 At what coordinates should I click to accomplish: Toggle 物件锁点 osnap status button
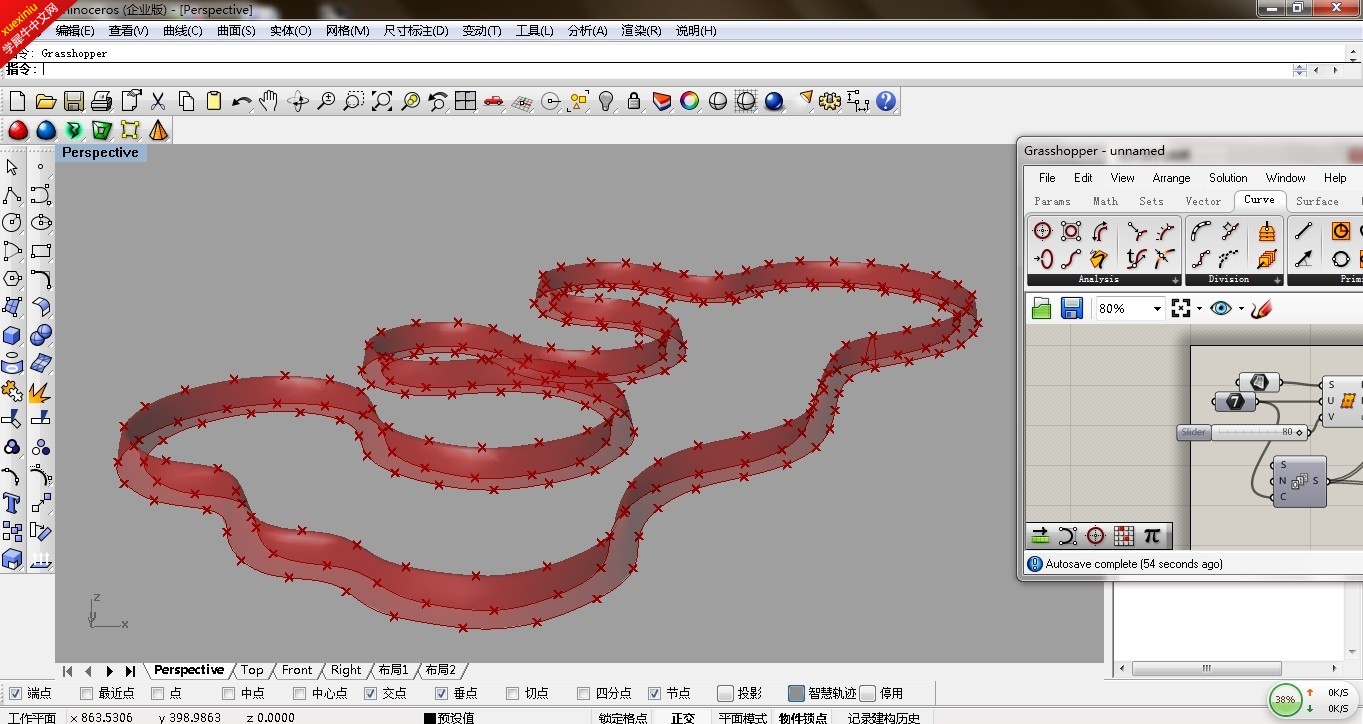click(803, 718)
